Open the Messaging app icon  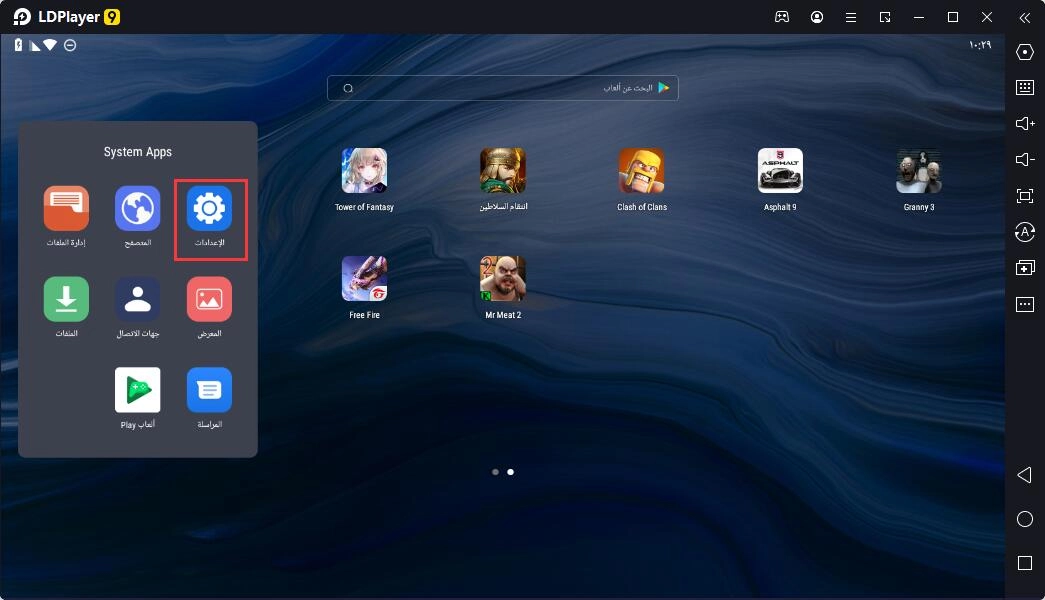[209, 390]
